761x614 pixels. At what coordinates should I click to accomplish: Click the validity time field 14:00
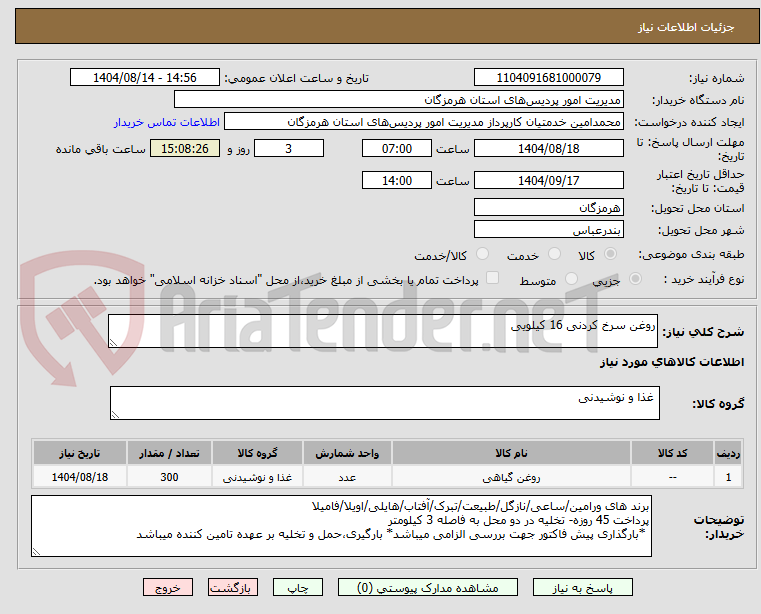point(397,180)
